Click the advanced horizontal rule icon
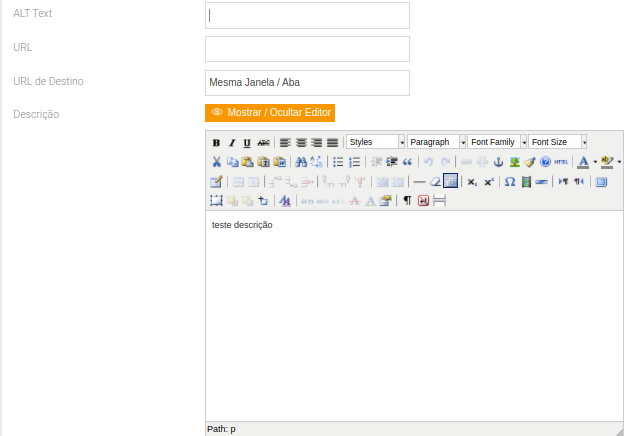Image resolution: width=625 pixels, height=436 pixels. (x=541, y=182)
